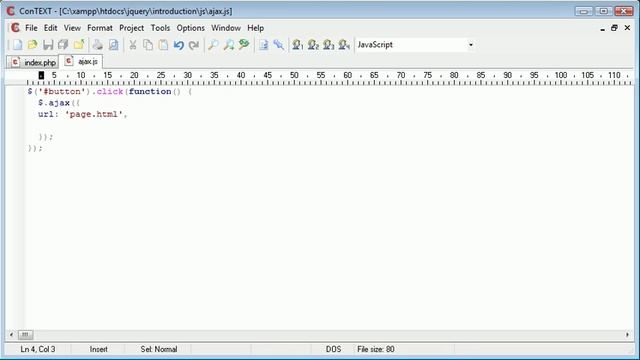Click the Copy icon in toolbar
This screenshot has width=640, height=360.
(148, 45)
